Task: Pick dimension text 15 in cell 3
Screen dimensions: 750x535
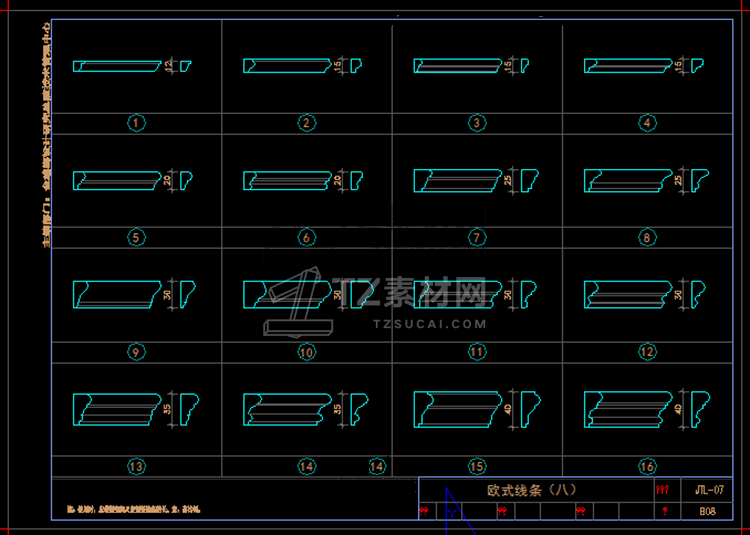Action: 508,66
